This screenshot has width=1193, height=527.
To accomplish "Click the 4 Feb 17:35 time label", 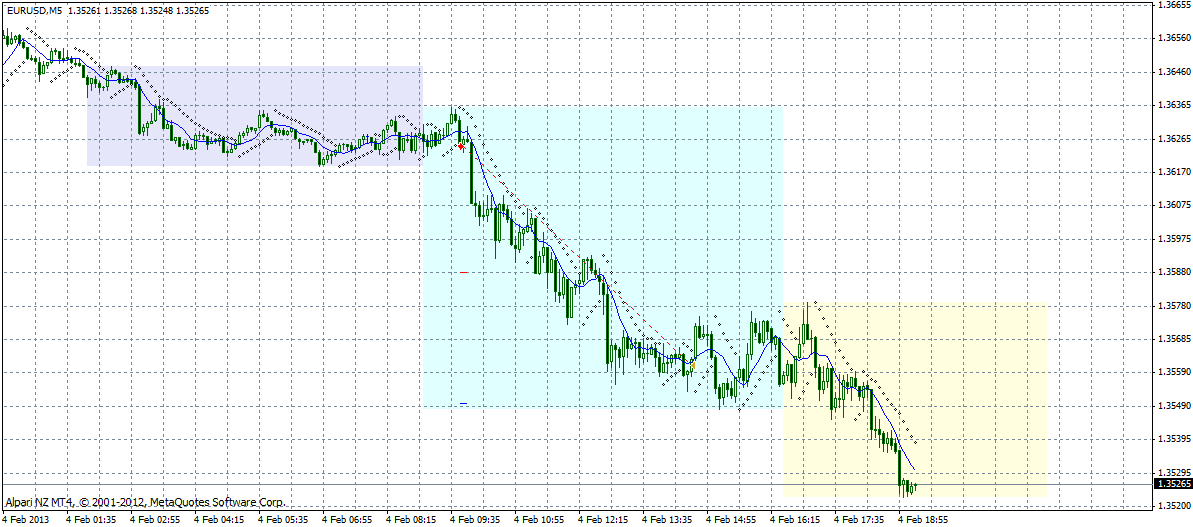I will tap(857, 521).
